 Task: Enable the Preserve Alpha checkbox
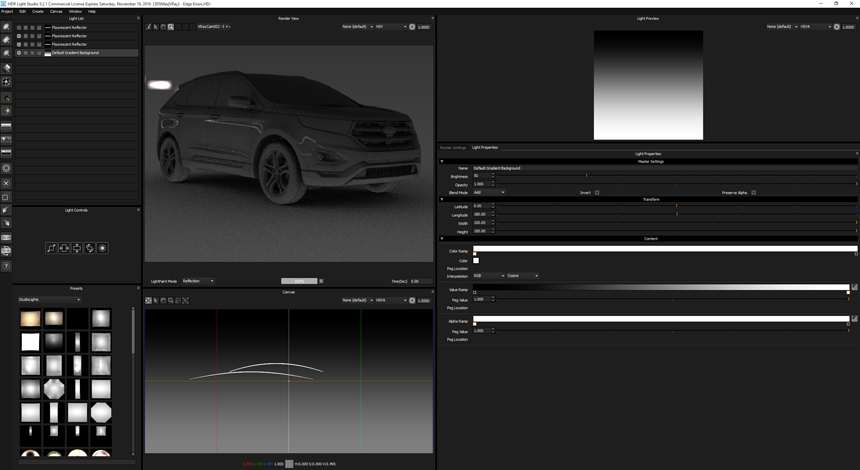(x=754, y=192)
